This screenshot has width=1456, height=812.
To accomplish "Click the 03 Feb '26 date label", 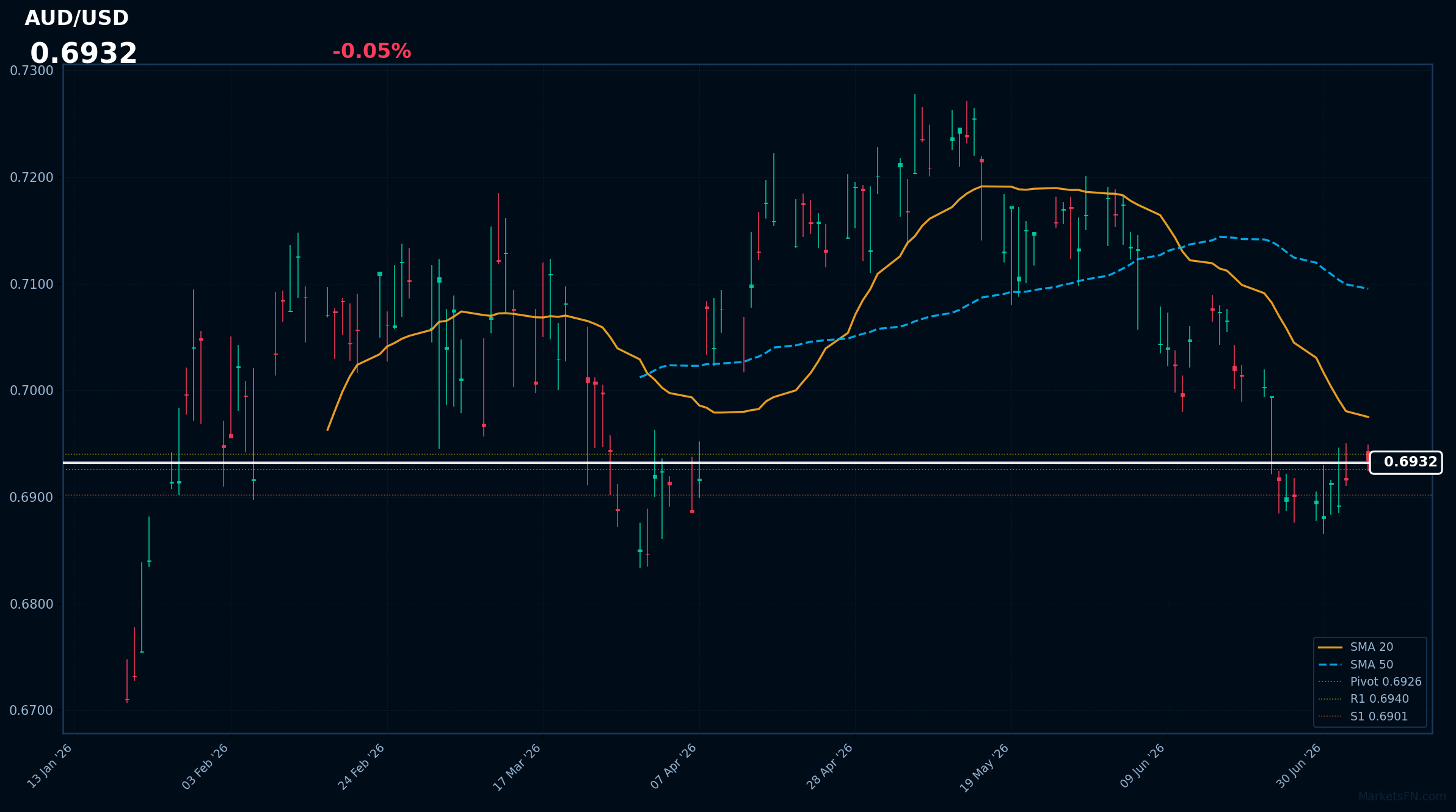I will click(x=206, y=766).
